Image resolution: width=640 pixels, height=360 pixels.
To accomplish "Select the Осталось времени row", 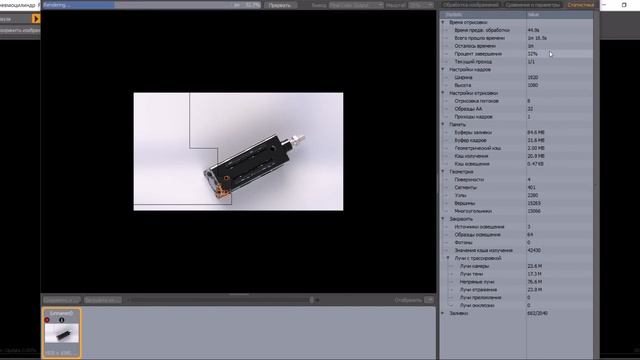I will pos(517,46).
